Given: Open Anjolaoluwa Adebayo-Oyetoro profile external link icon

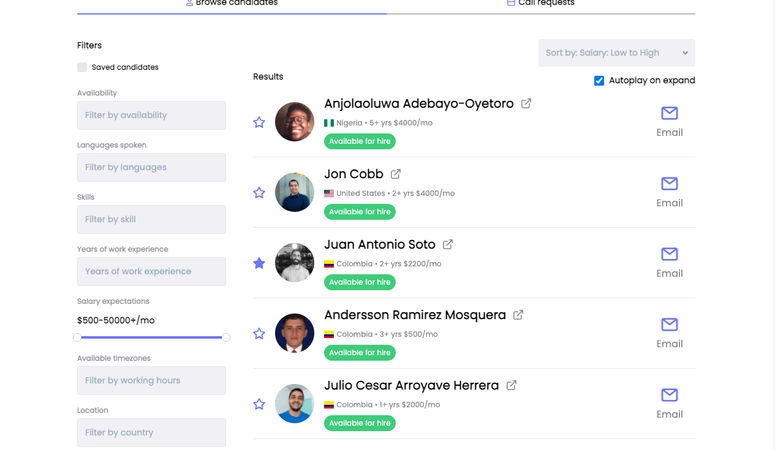Looking at the screenshot, I should point(526,103).
